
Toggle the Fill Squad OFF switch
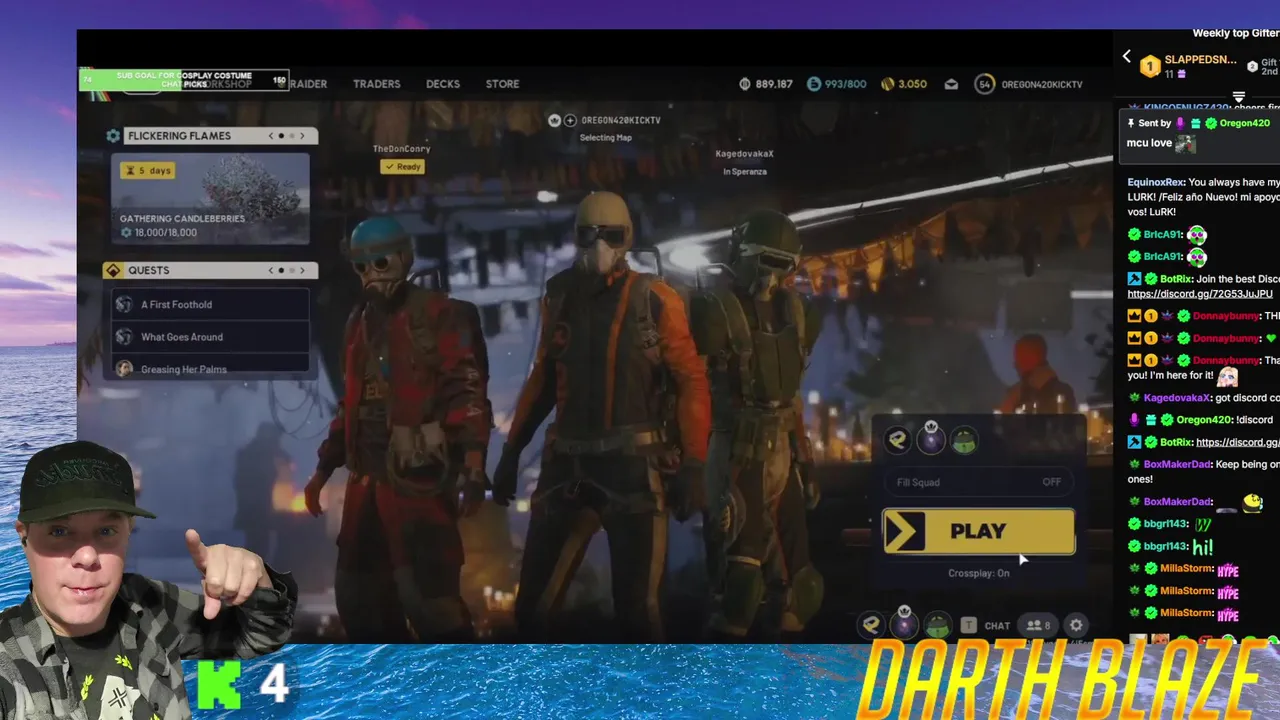[x=978, y=482]
